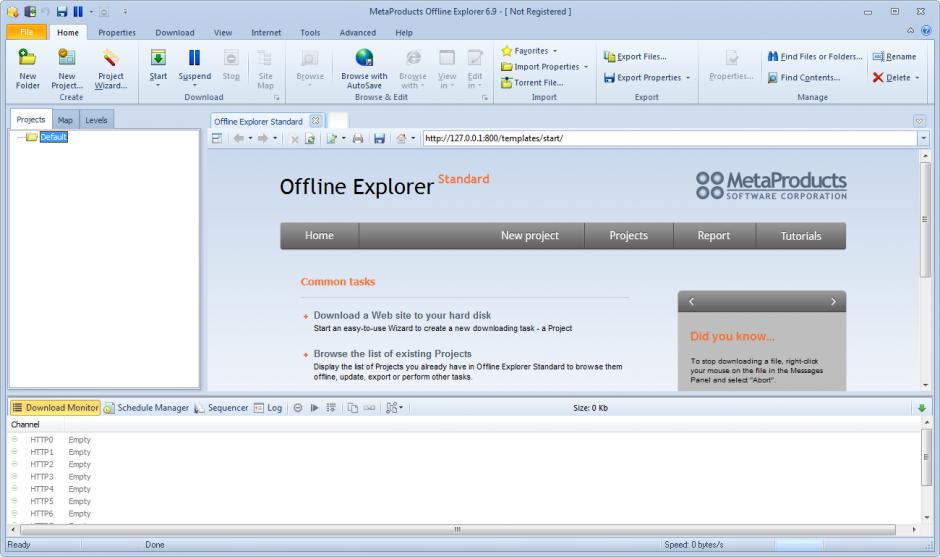
Task: Print the current page
Action: tap(358, 139)
